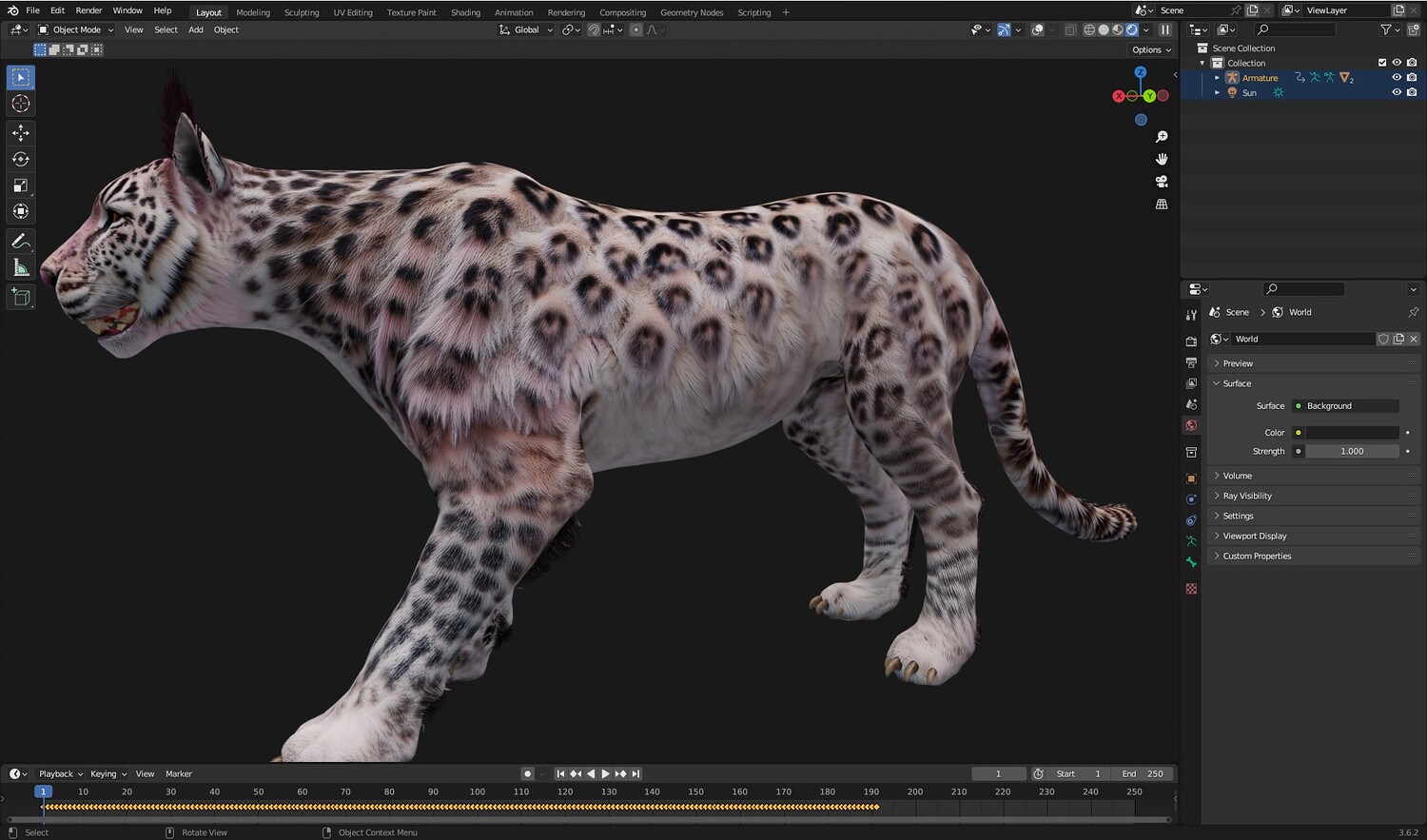Select the Rotate tool
The image size is (1427, 840).
(x=20, y=159)
